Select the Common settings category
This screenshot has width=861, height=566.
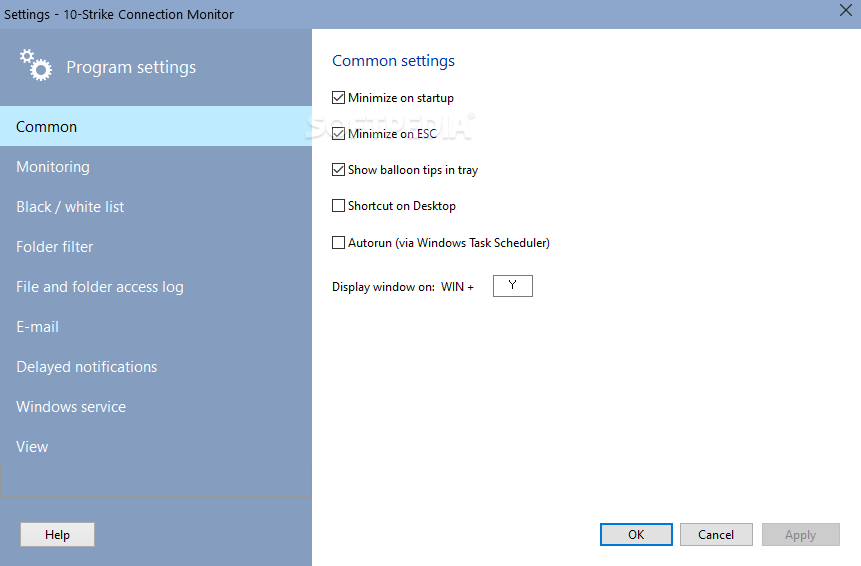156,126
